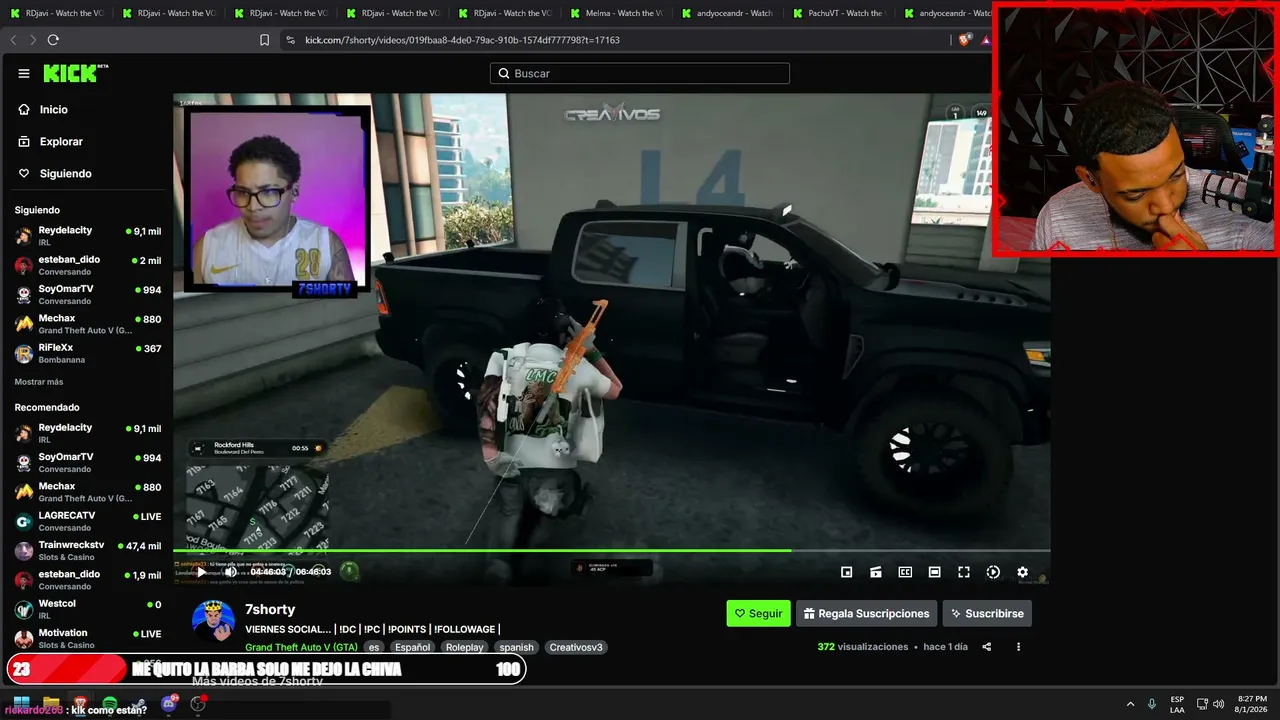Click the Siguiendo heart icon
Image resolution: width=1280 pixels, height=720 pixels.
coord(24,174)
